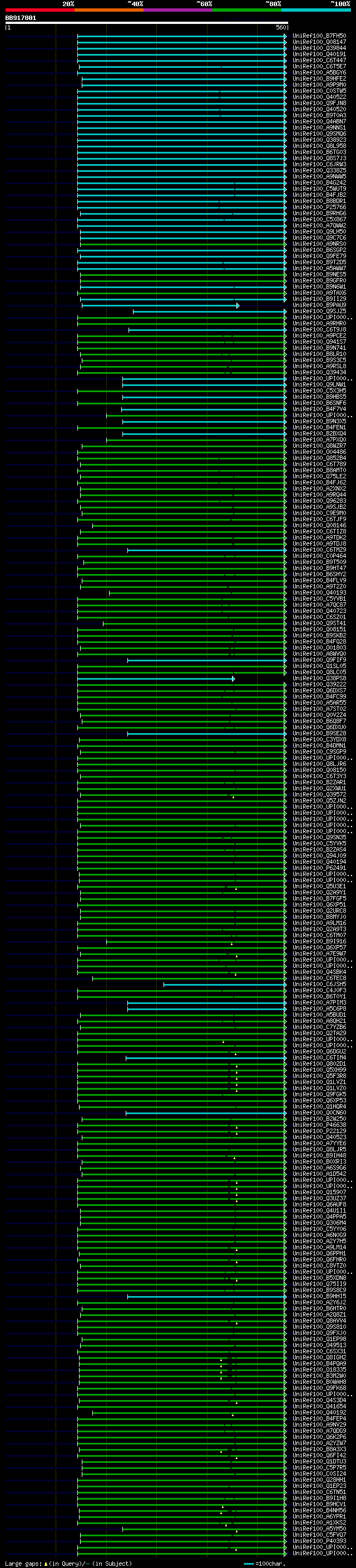The height and width of the screenshot is (1568, 356).
Task: Select hit label UniRef100_B2BXQ4
Action: click(x=319, y=433)
